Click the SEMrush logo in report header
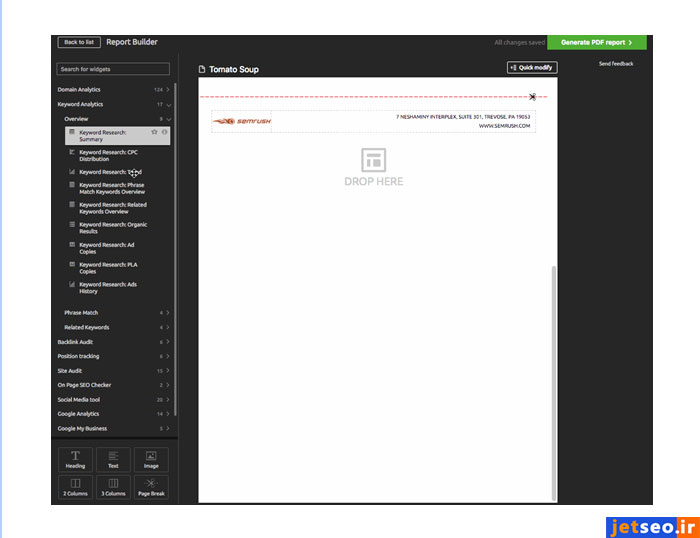700x538 pixels. point(237,122)
